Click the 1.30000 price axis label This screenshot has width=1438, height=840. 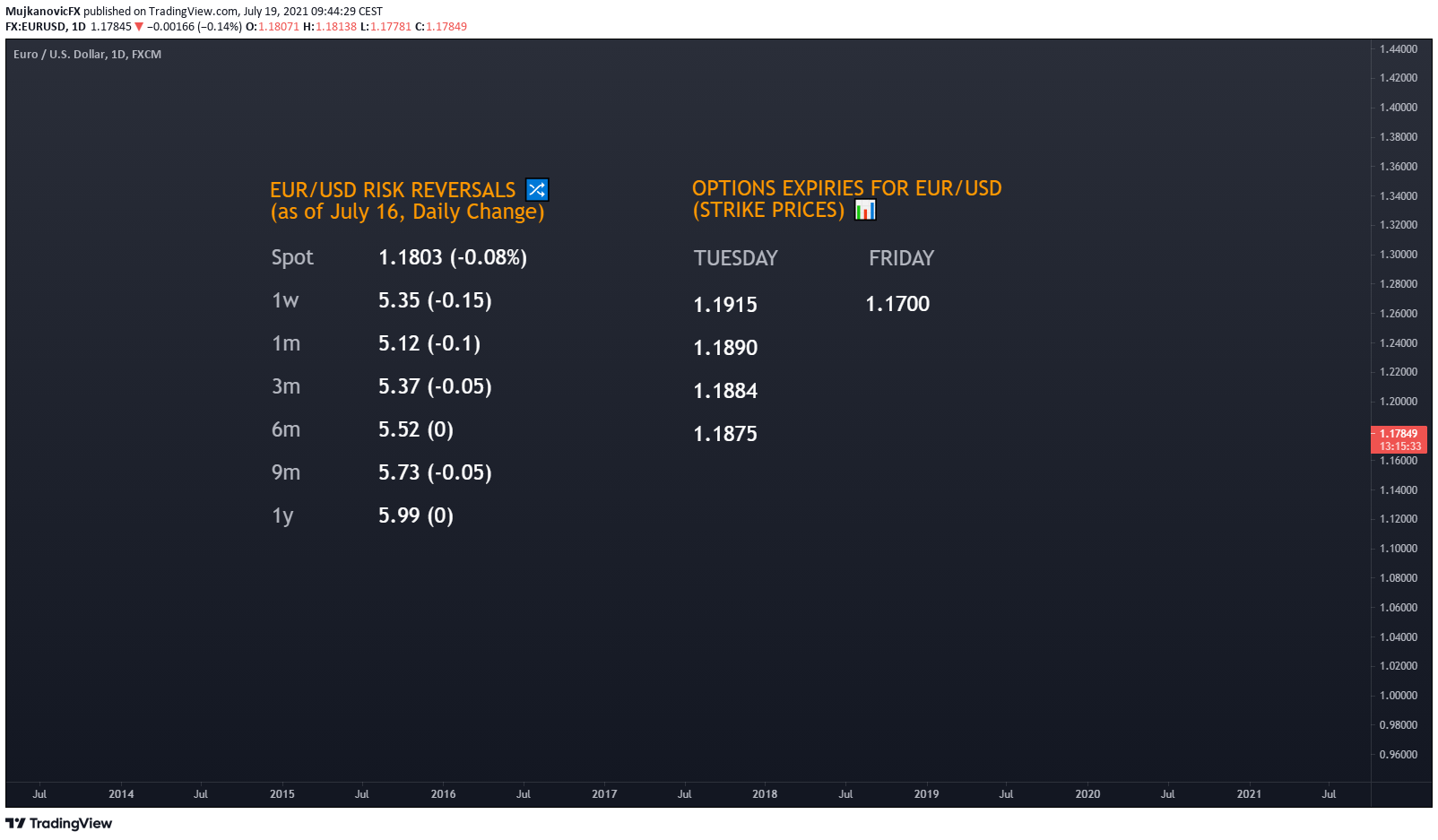(1399, 255)
